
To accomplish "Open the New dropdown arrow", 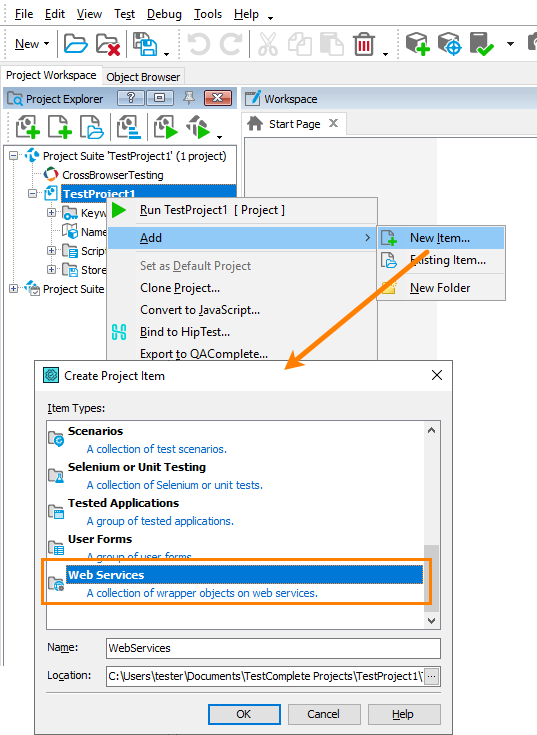I will (x=46, y=44).
